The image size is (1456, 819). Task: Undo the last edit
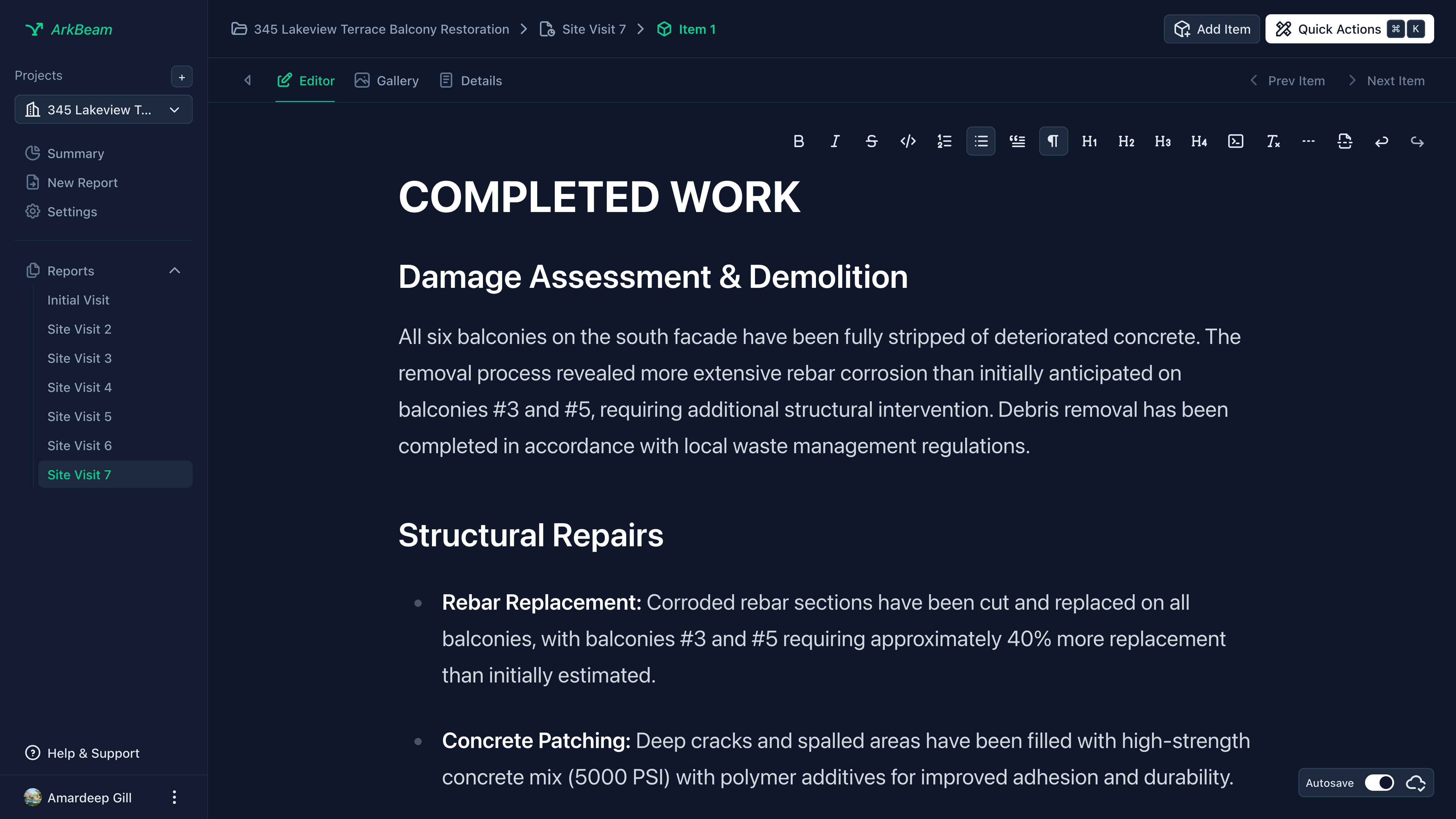(x=1381, y=141)
